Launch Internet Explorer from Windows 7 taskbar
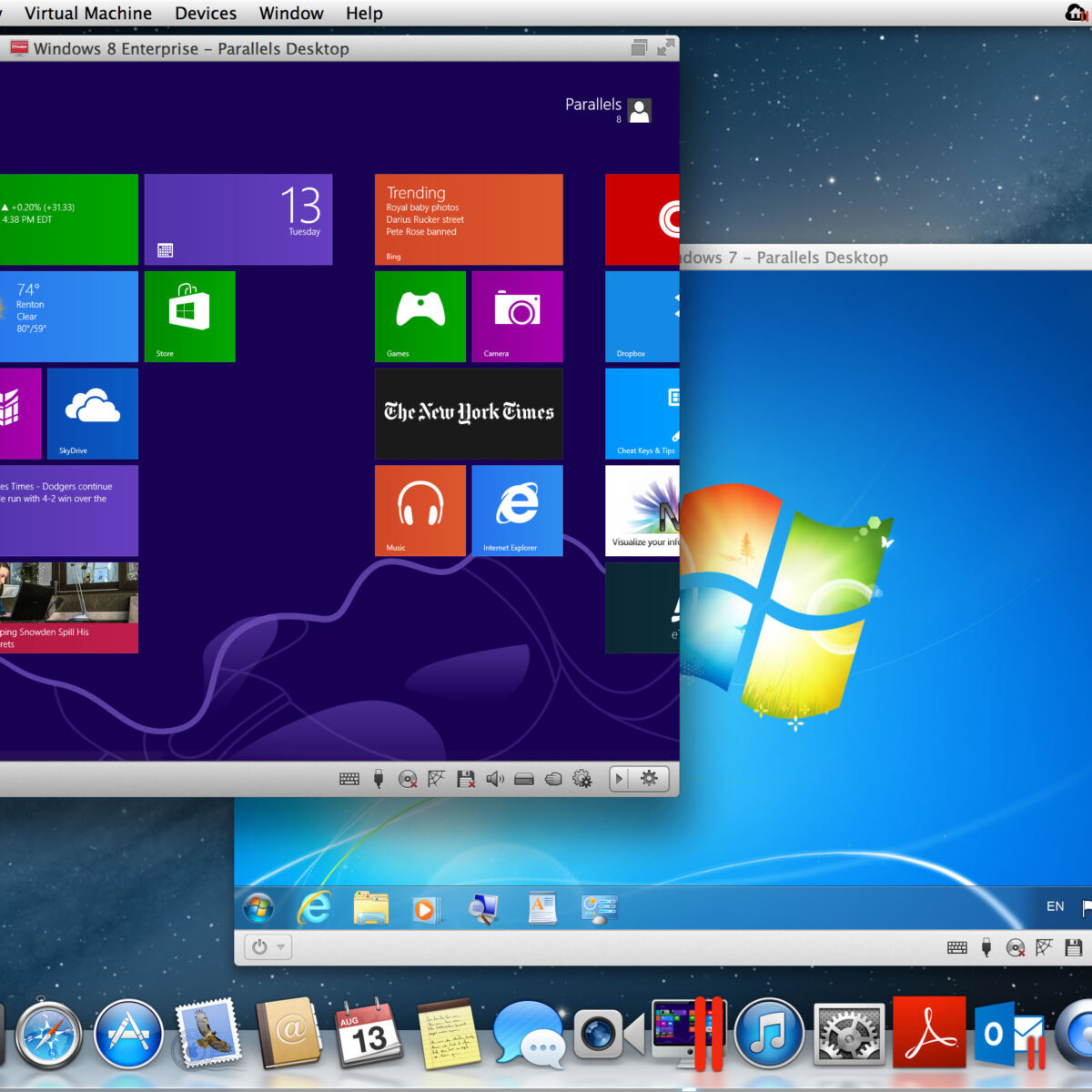This screenshot has height=1092, width=1092. 315,907
